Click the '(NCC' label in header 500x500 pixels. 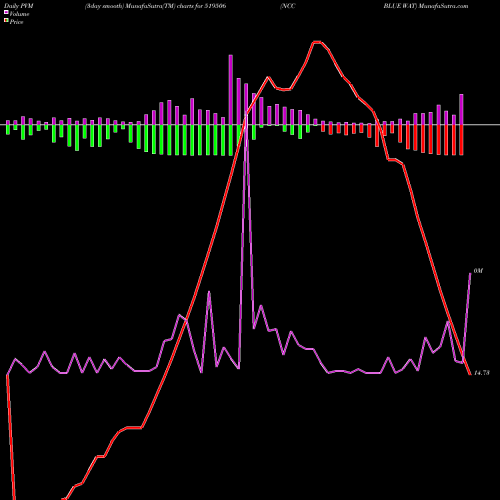288,6
